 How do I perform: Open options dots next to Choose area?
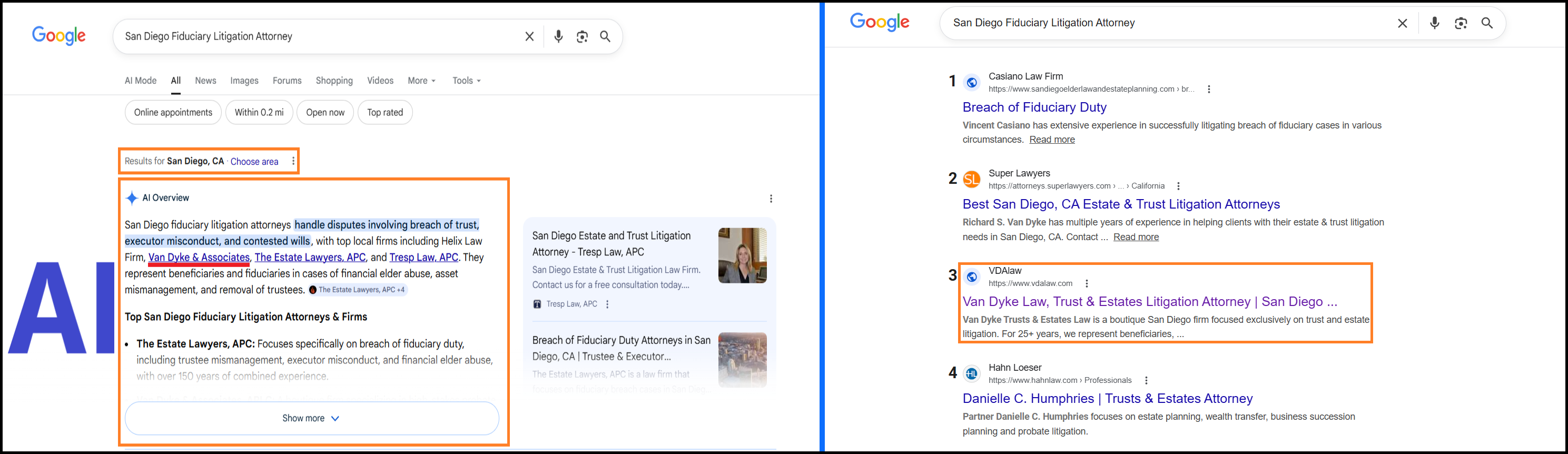(293, 161)
